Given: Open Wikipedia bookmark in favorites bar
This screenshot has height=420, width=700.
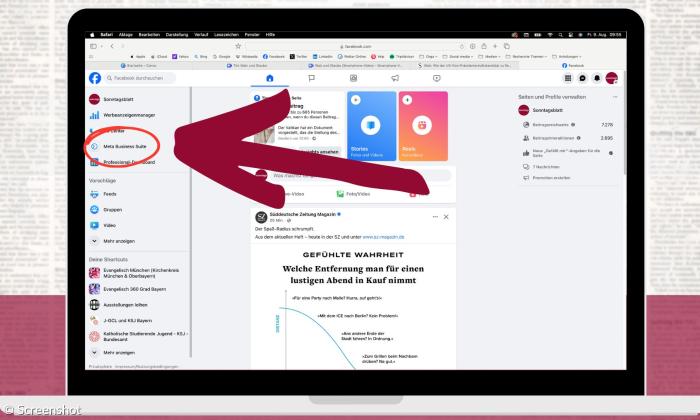Looking at the screenshot, I should [x=247, y=57].
